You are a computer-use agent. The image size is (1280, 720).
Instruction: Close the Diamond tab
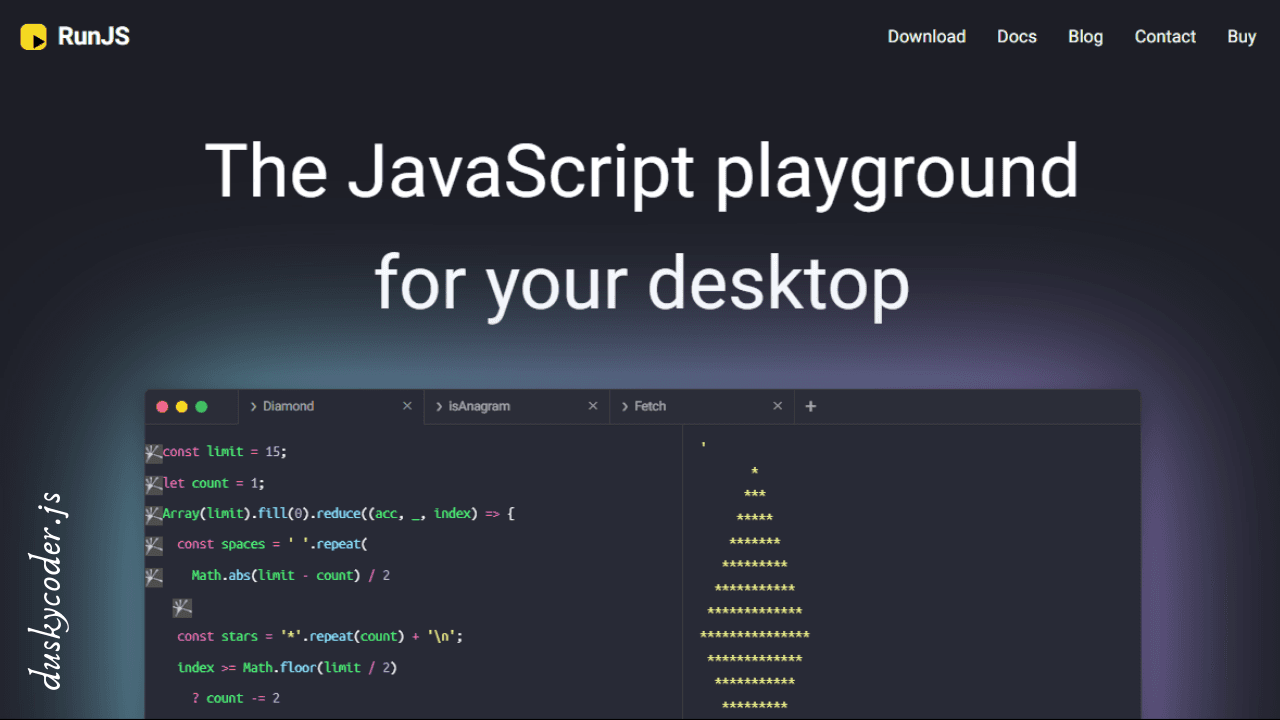407,406
